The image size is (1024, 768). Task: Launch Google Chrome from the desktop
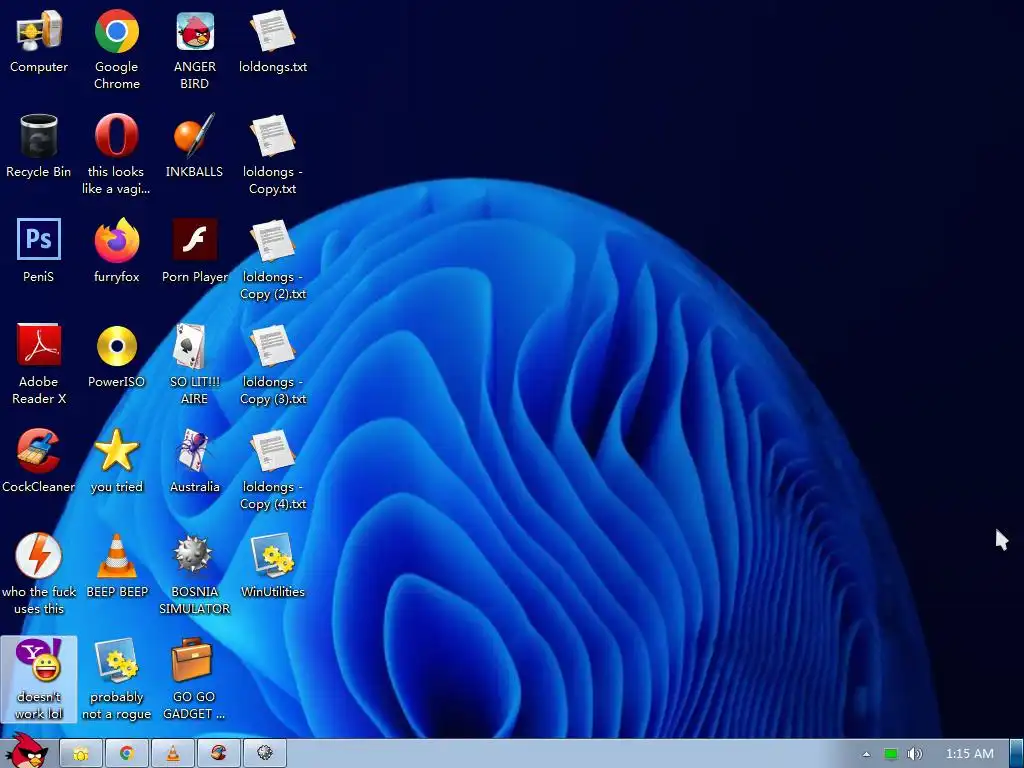pos(116,49)
